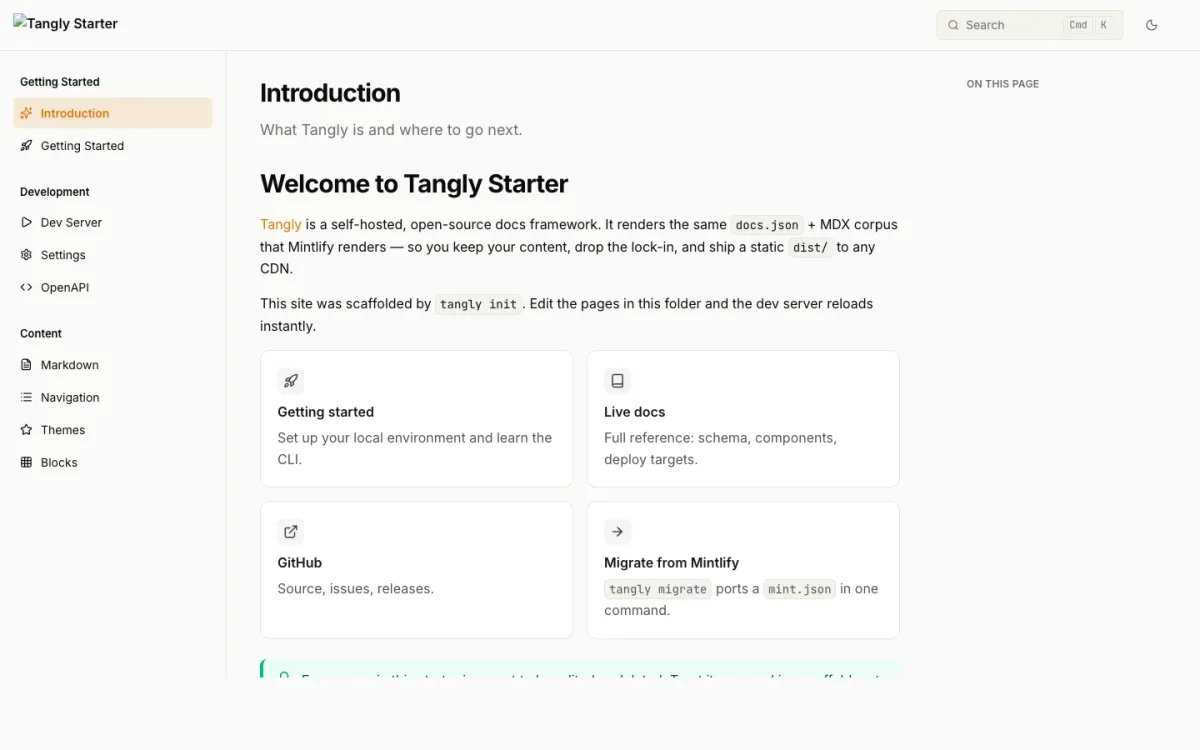Focus the Search input field
This screenshot has width=1200, height=750.
(1030, 25)
